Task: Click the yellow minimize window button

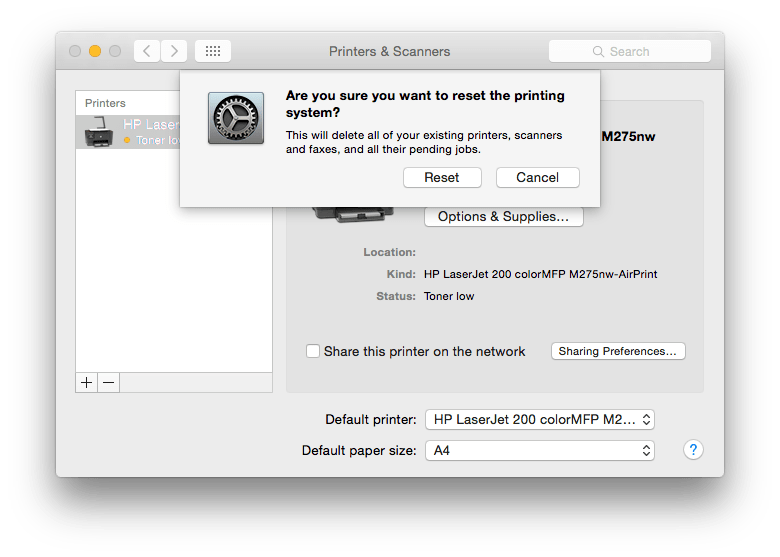Action: (95, 51)
